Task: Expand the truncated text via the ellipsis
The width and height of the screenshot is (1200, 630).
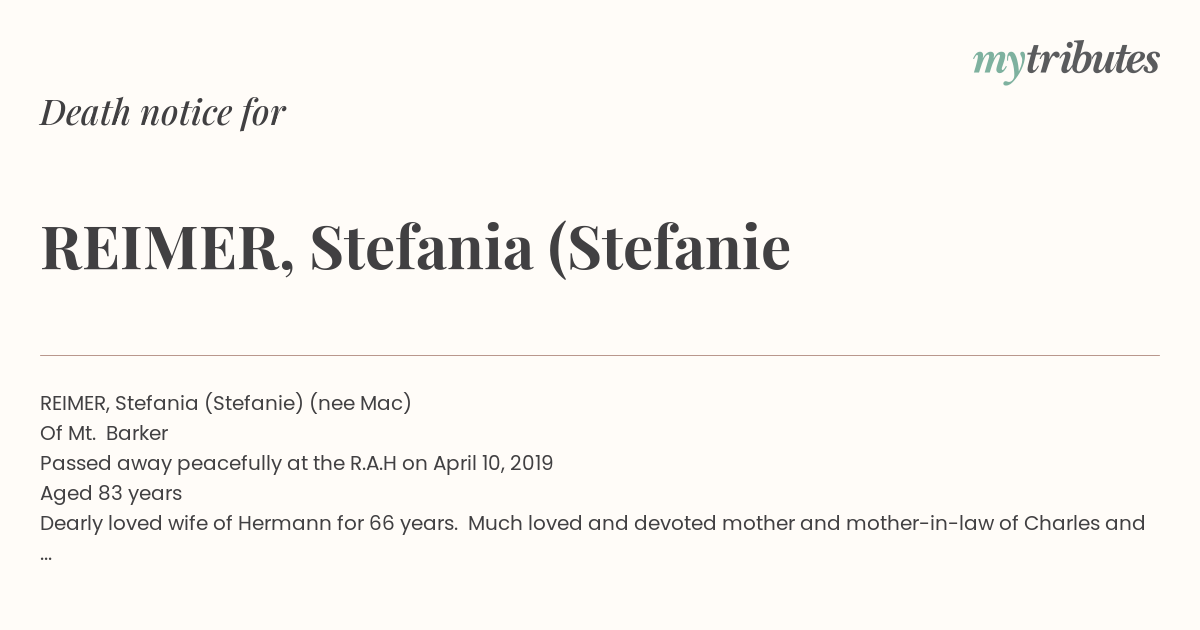Action: pyautogui.click(x=46, y=555)
